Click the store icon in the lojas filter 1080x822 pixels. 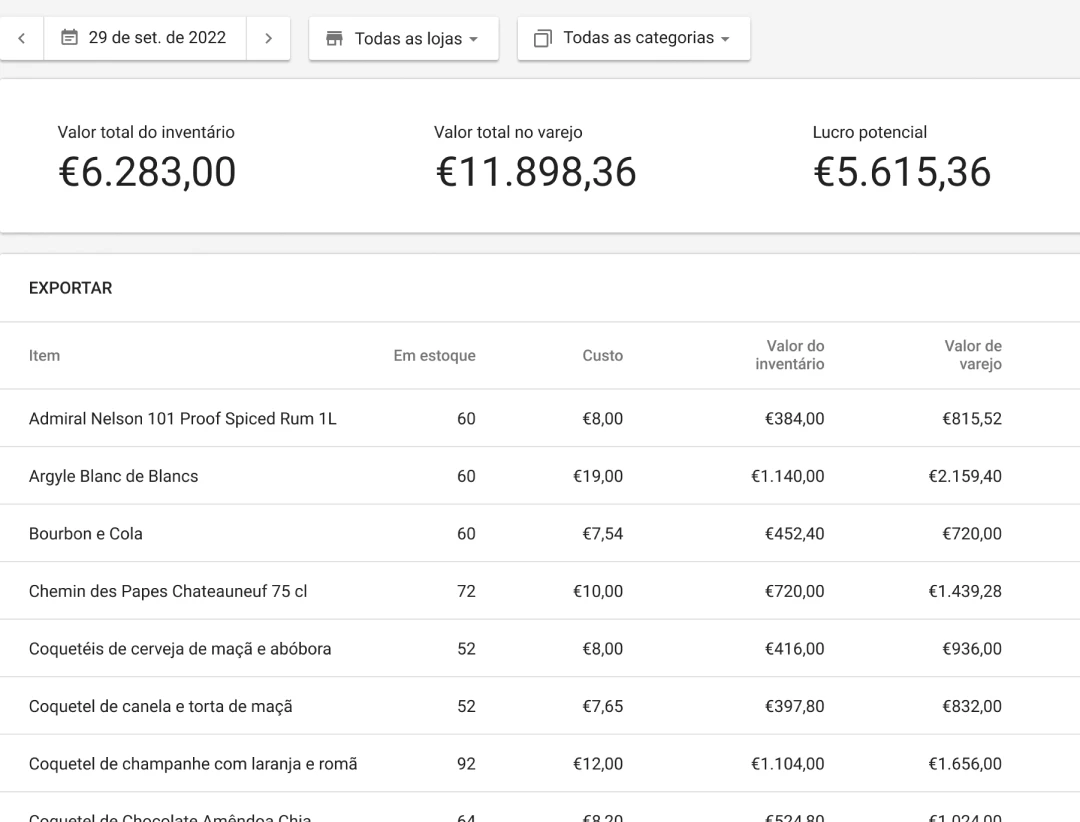335,39
